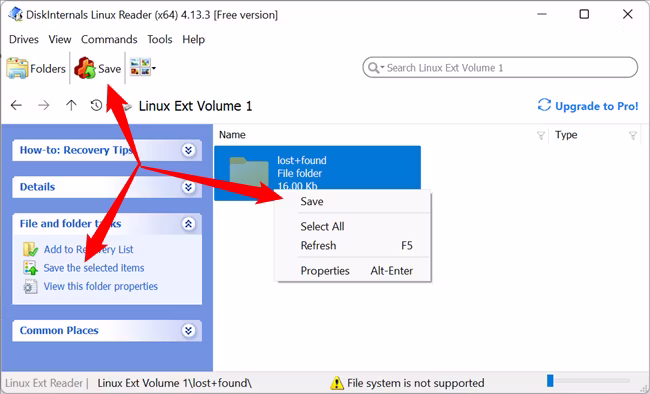650x394 pixels.
Task: Open the navigation history clock icon
Action: (x=96, y=105)
